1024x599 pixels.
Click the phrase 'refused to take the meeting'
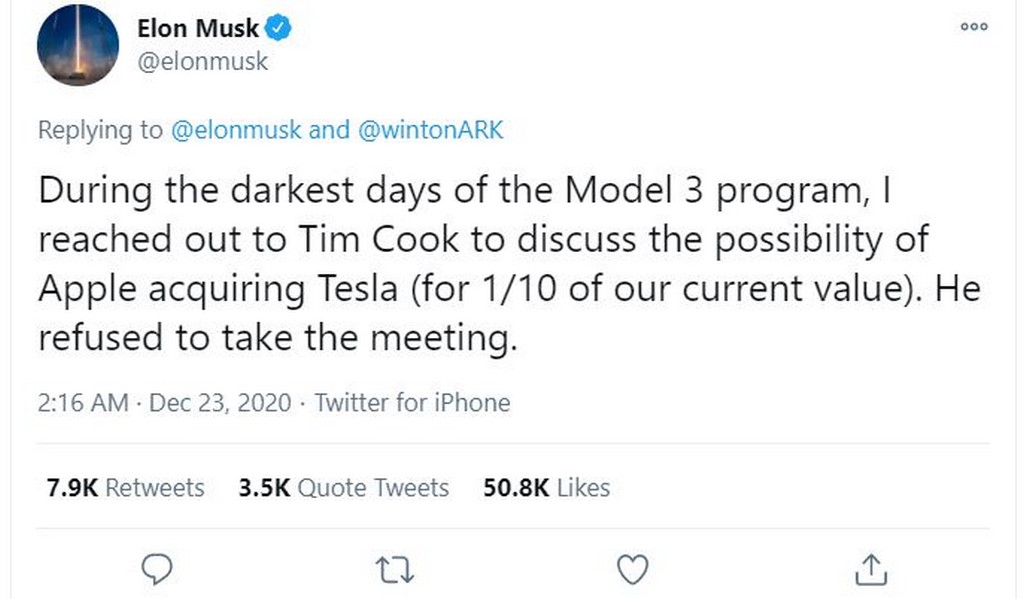pos(277,338)
